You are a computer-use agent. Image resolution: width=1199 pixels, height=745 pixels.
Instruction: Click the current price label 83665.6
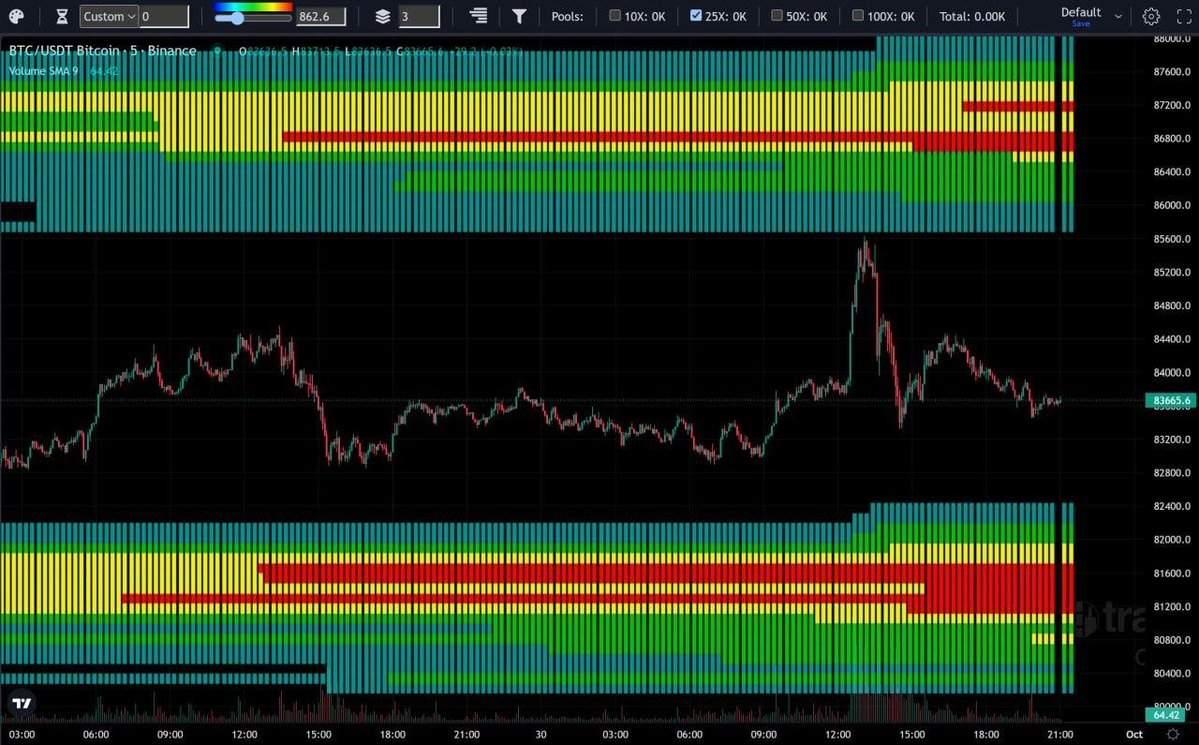tap(1171, 400)
